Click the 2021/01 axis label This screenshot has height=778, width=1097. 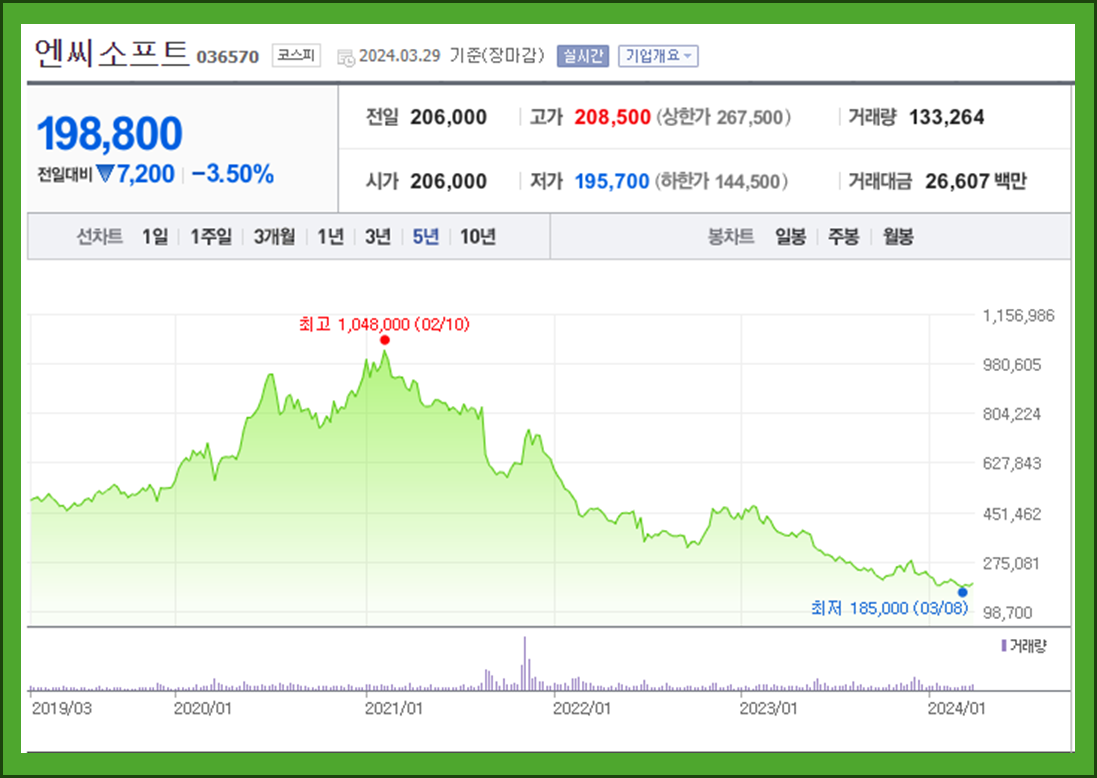pyautogui.click(x=394, y=708)
